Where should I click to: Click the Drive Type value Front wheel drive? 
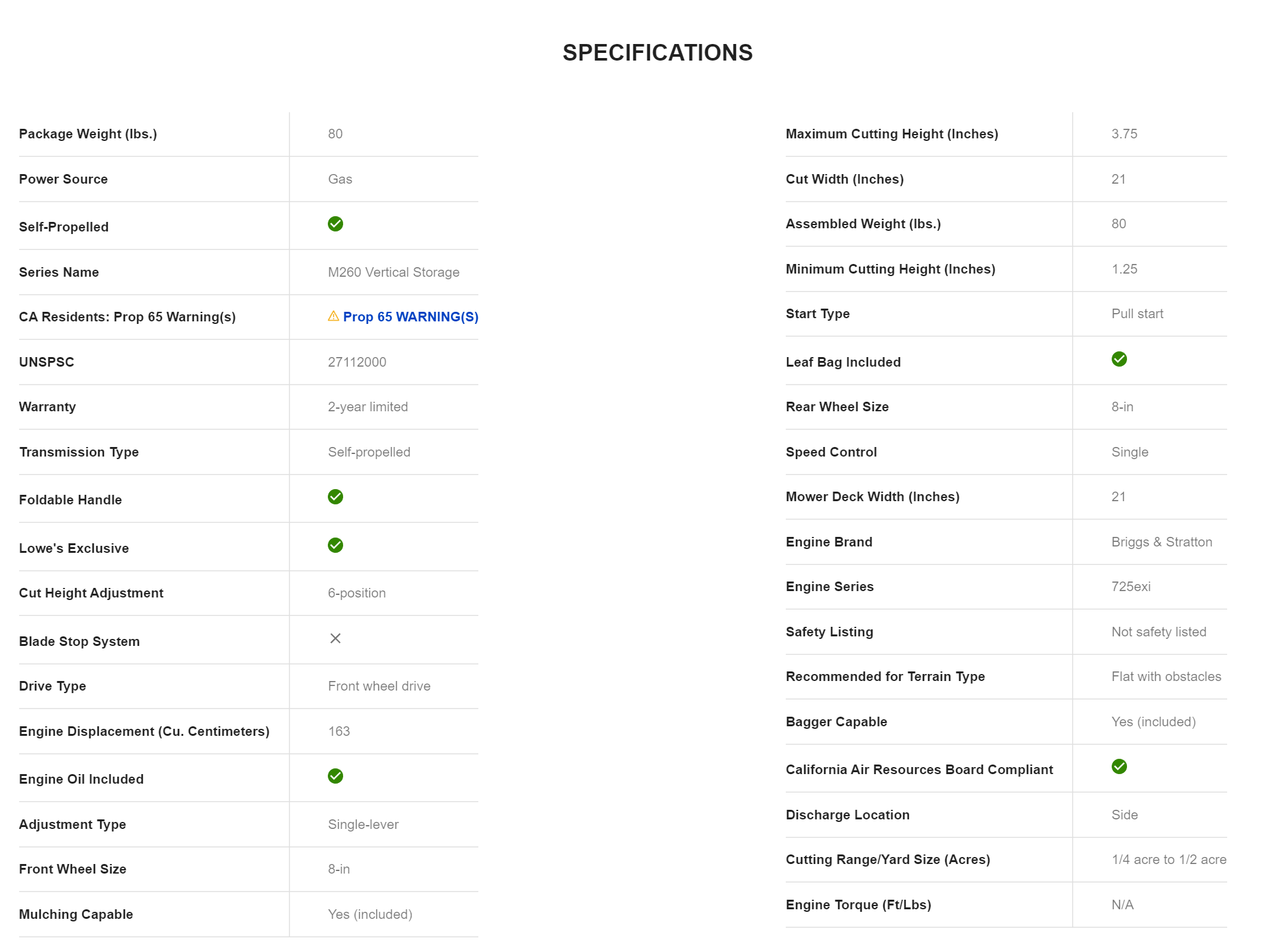coord(379,686)
